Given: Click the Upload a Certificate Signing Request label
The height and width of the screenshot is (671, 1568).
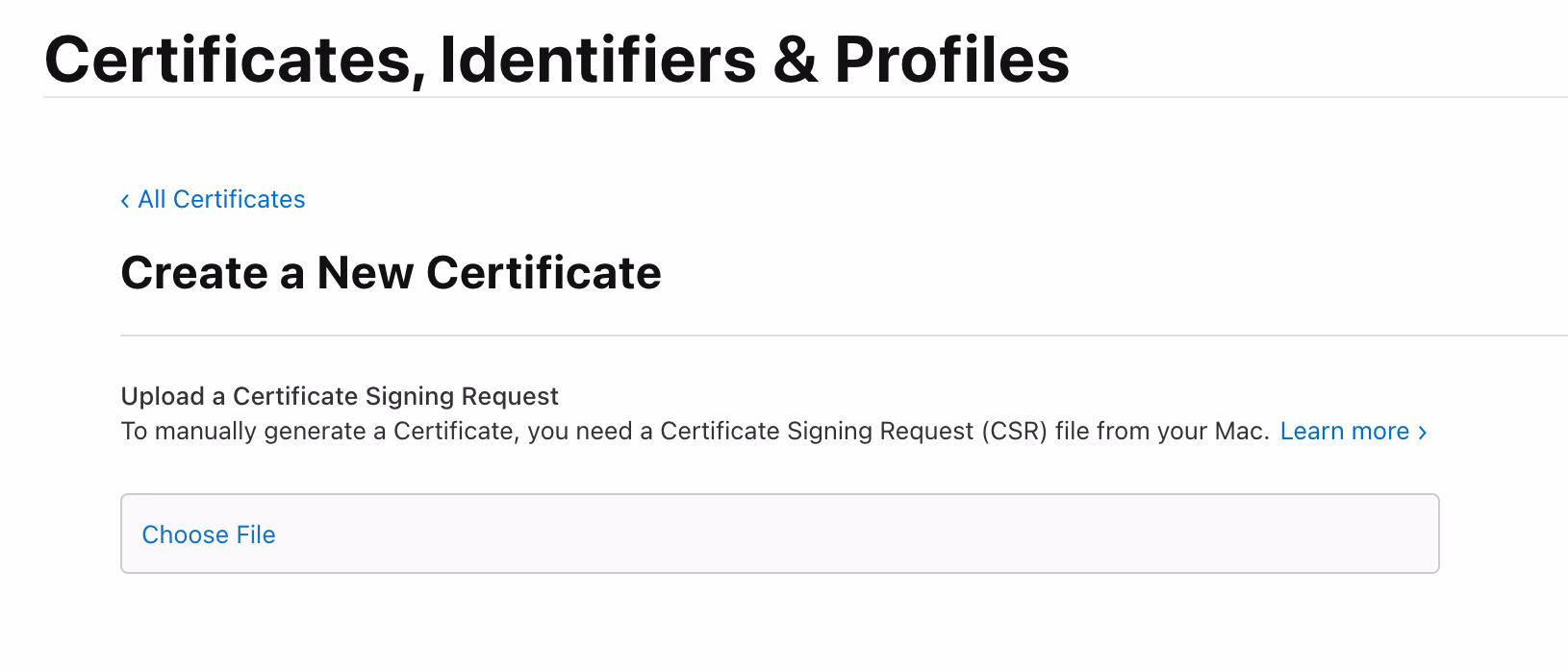Looking at the screenshot, I should tap(340, 396).
